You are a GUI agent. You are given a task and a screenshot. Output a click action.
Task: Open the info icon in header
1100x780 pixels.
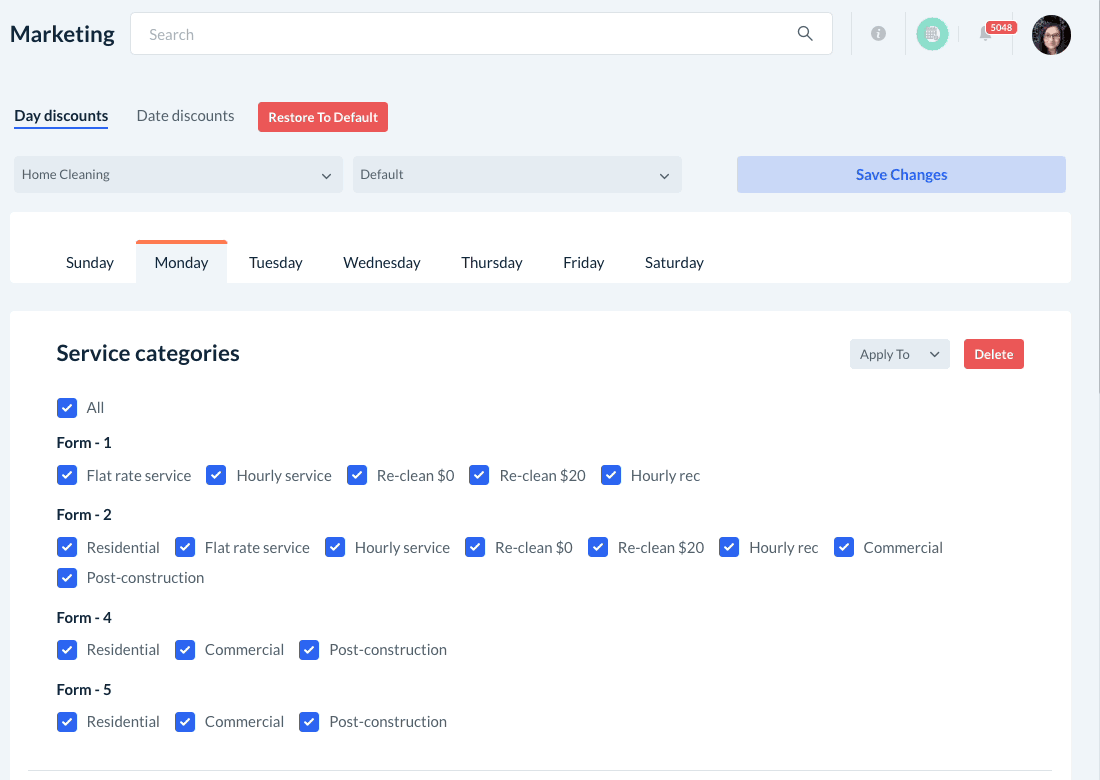click(x=878, y=34)
